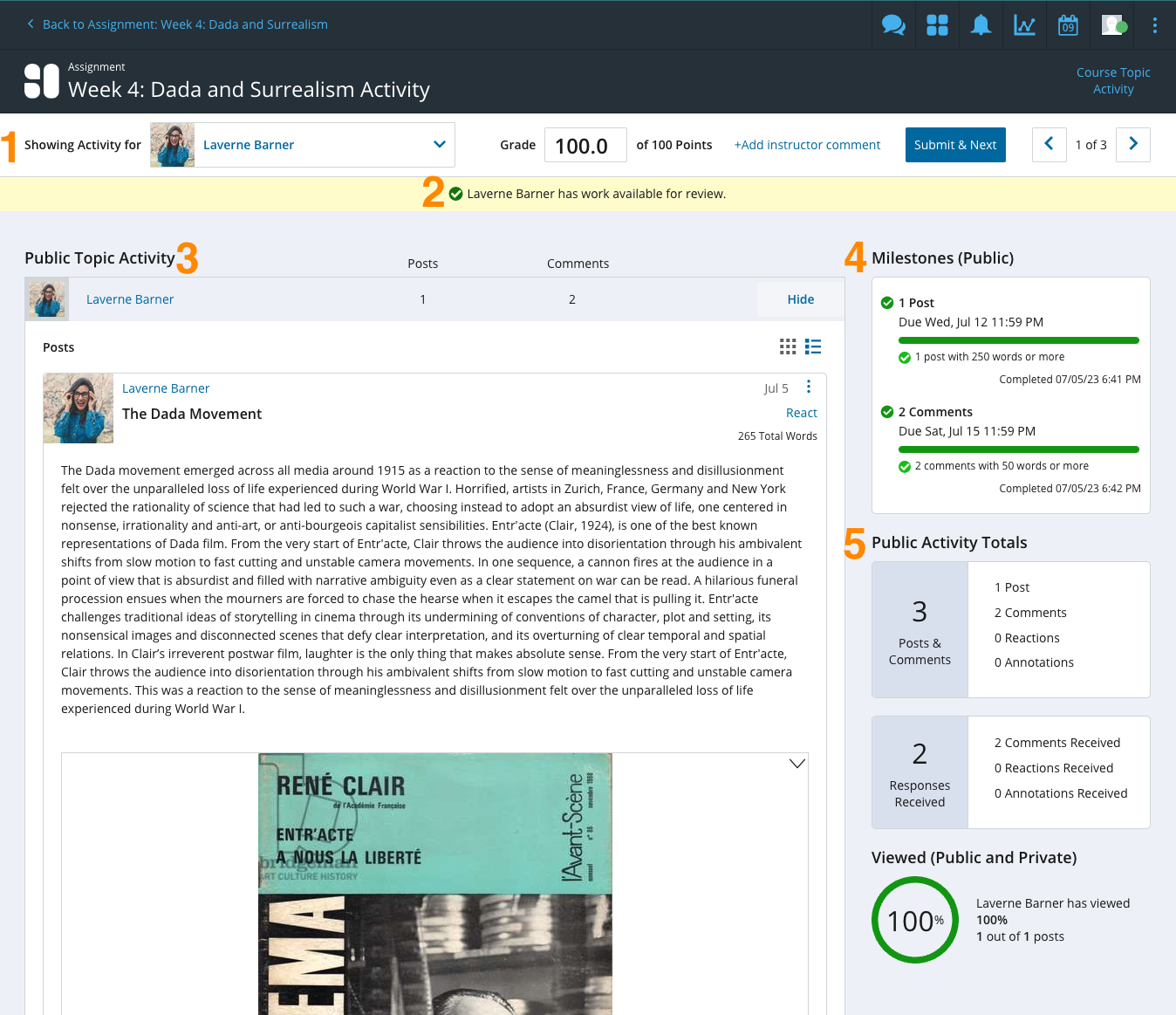
Task: Go Back to Assignment: Week 4 Dada and Surrealism
Action: (x=177, y=24)
